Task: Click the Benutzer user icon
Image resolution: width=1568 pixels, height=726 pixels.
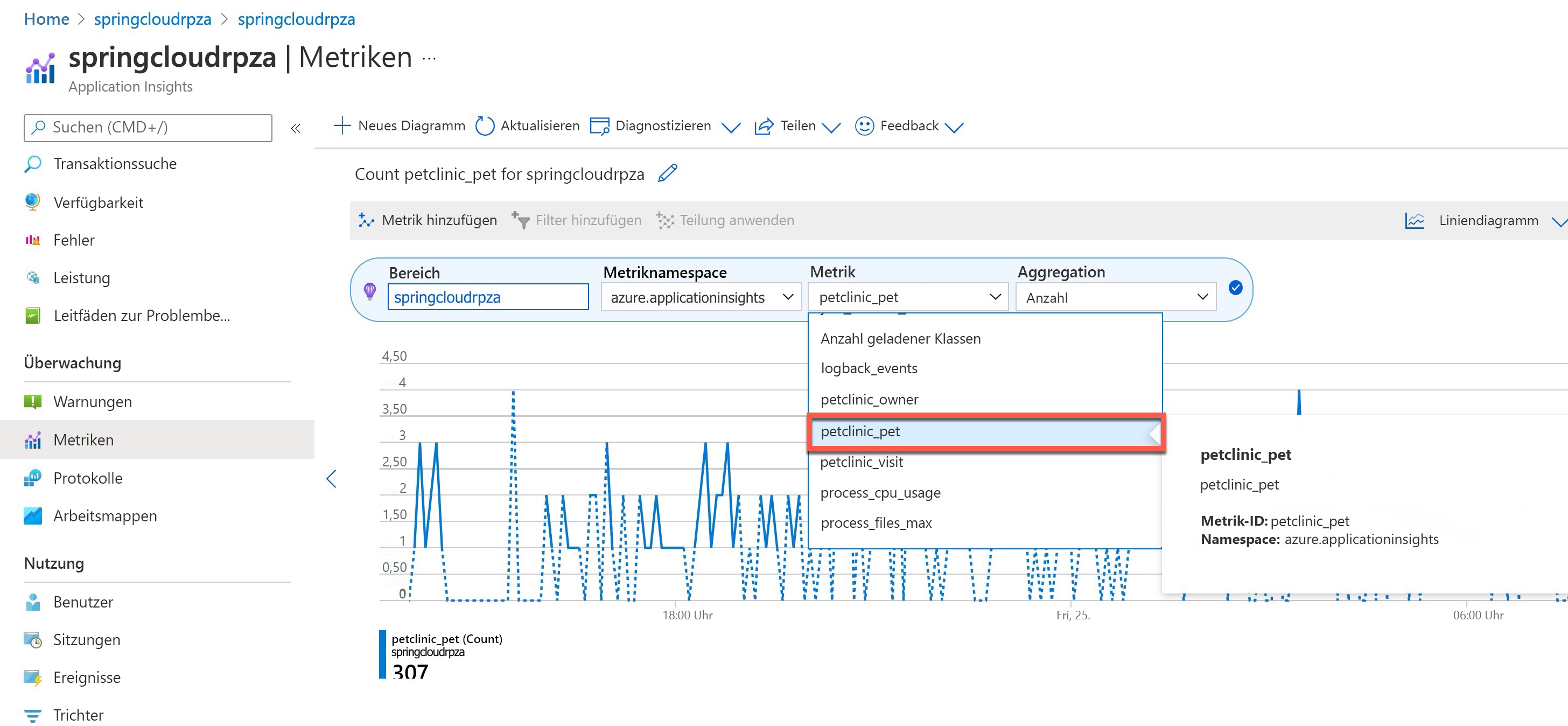Action: 33,602
